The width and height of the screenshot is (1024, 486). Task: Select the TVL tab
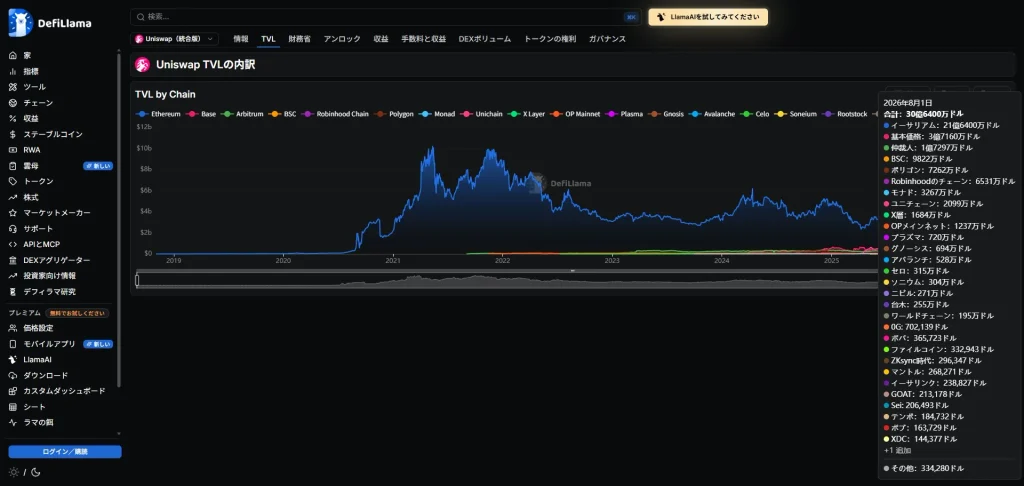pos(268,39)
